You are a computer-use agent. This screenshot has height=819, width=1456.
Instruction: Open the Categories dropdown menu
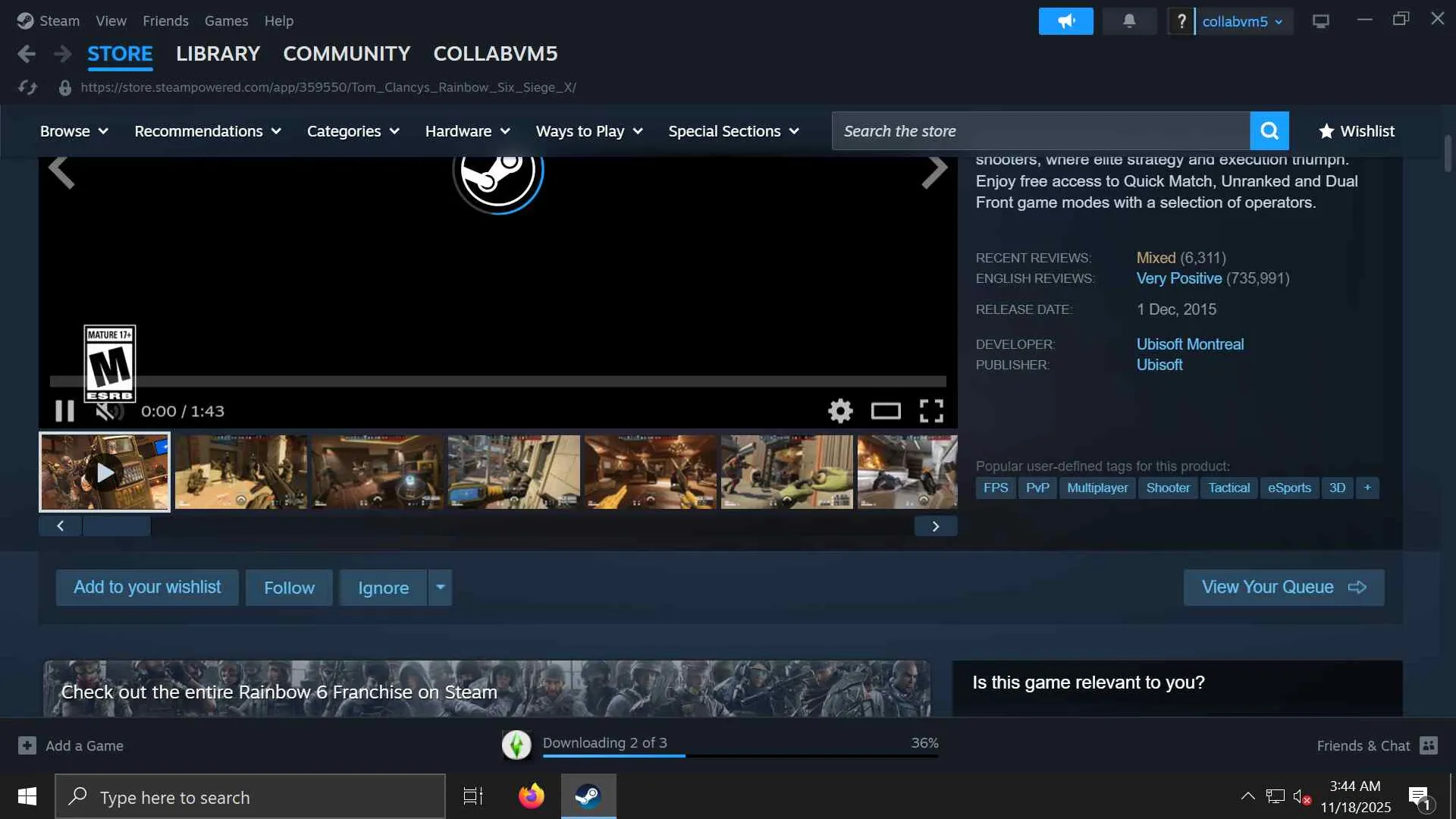[x=353, y=131]
